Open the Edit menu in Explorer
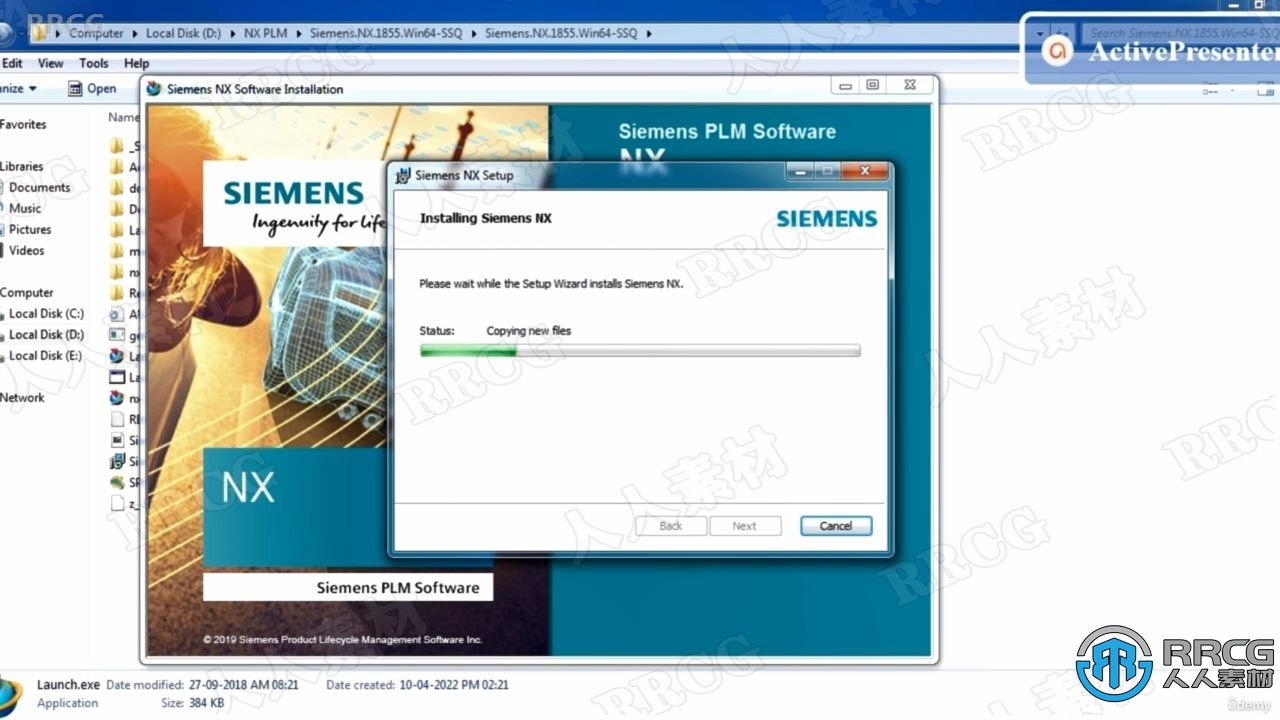This screenshot has height=720, width=1280. click(12, 63)
